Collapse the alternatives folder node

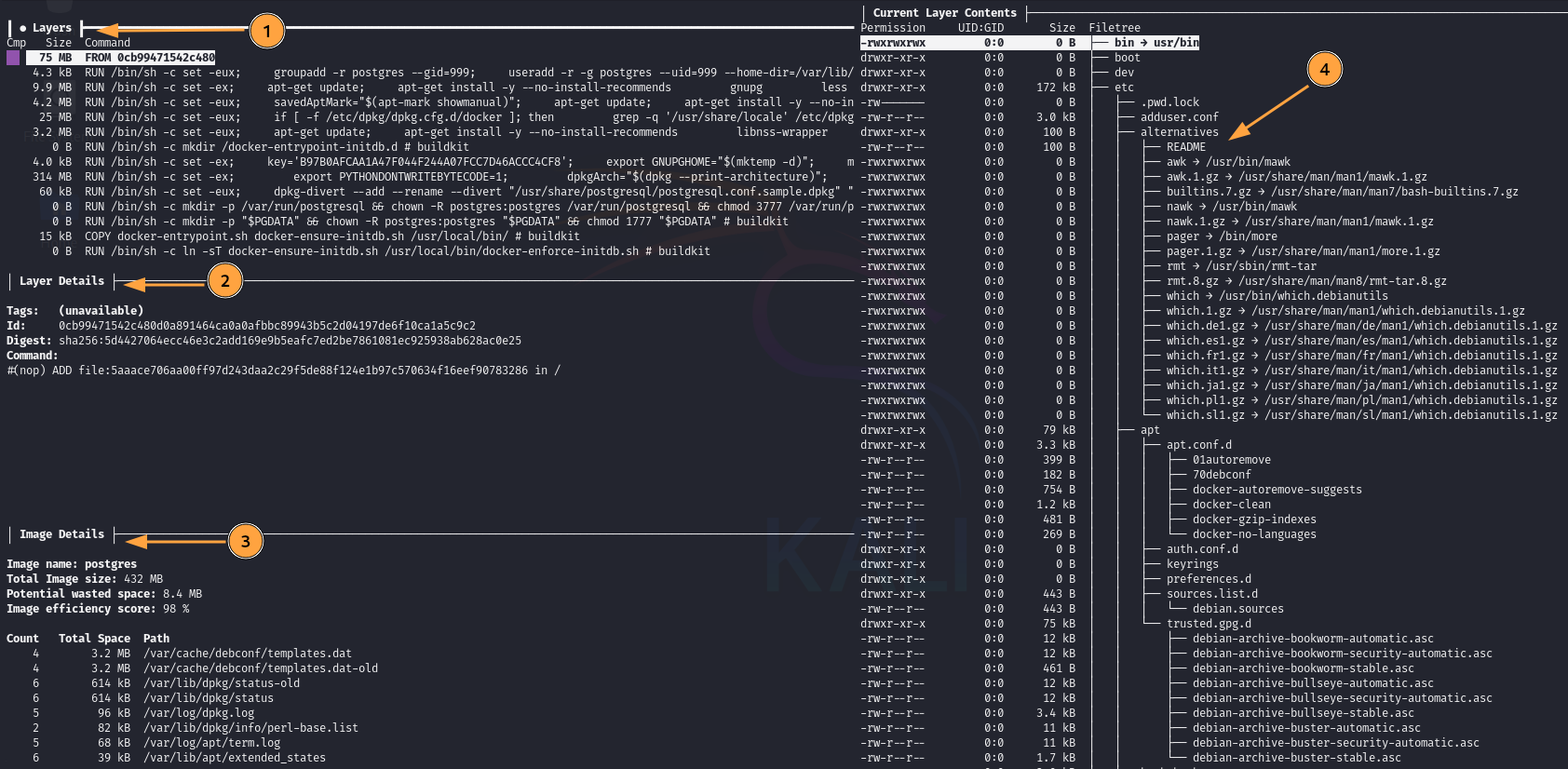click(x=1179, y=132)
